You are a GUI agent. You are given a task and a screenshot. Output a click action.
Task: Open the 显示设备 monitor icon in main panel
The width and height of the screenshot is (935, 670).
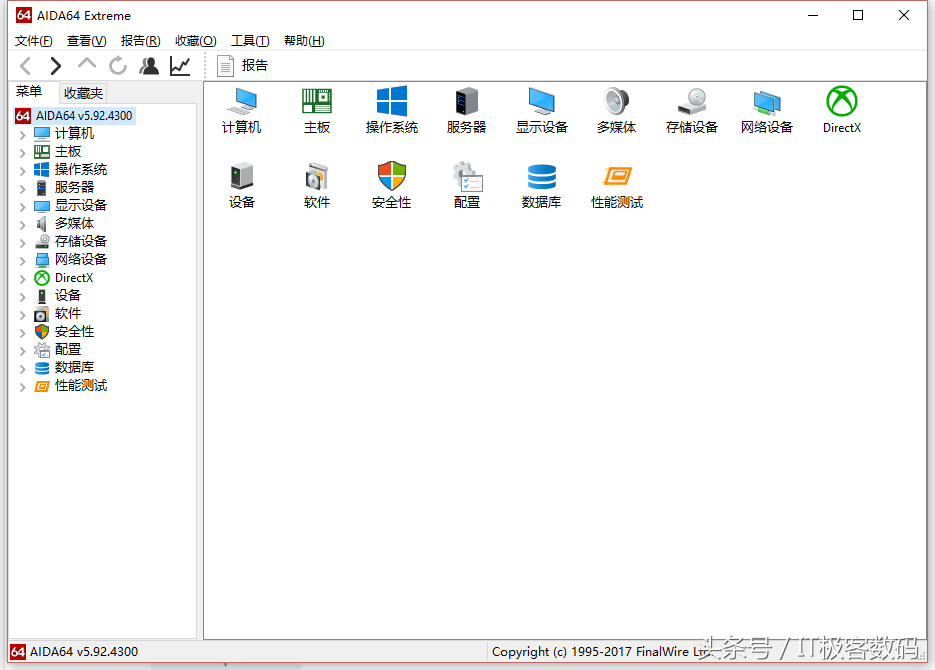(541, 110)
